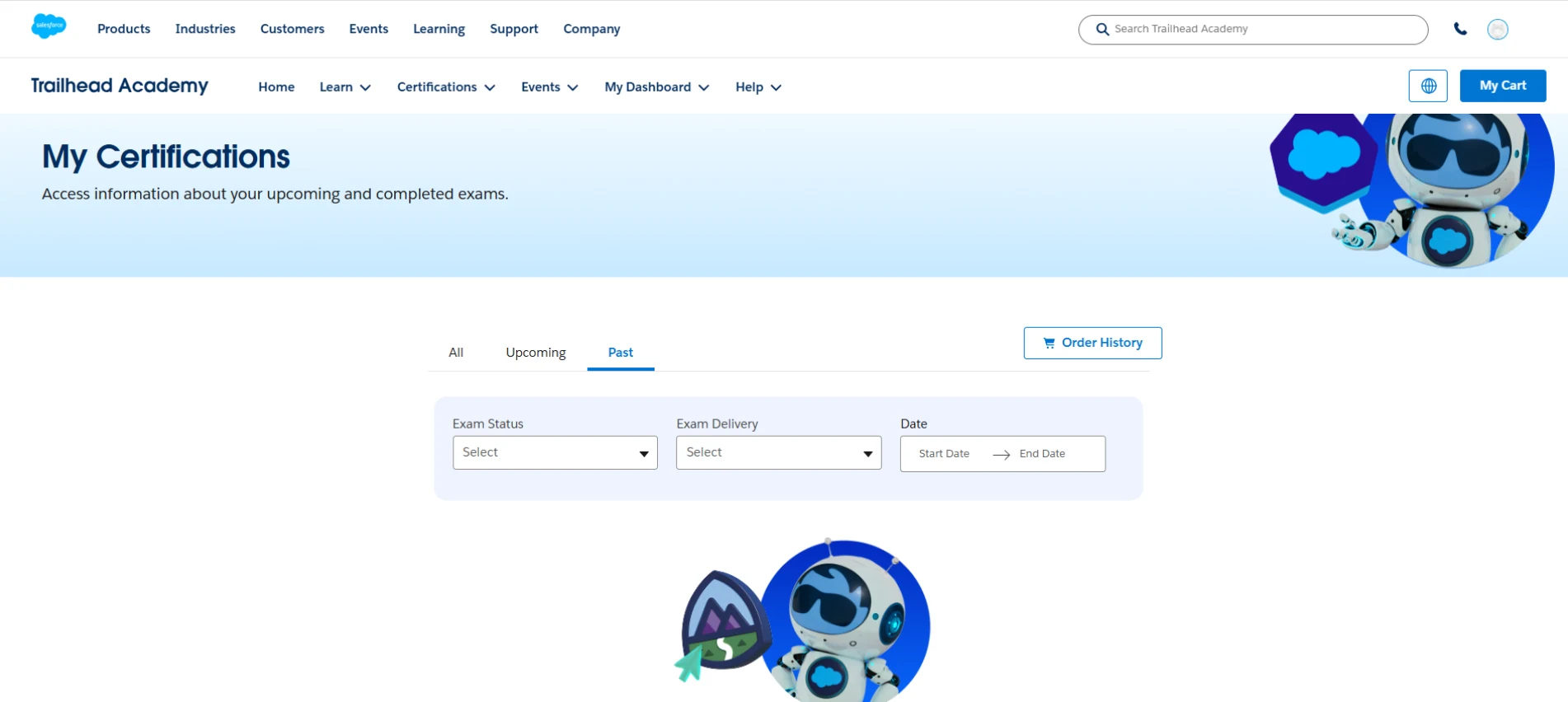Open the Industries menu
1568x702 pixels.
click(x=205, y=29)
